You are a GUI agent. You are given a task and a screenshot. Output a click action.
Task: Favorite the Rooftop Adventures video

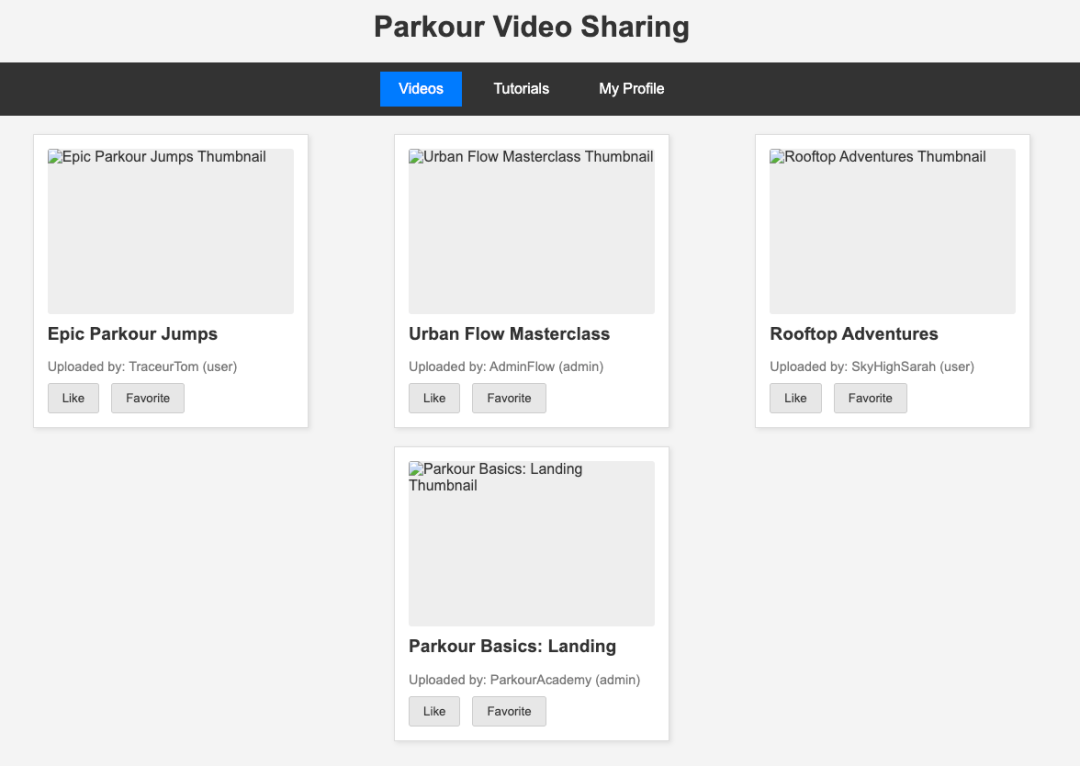tap(870, 398)
